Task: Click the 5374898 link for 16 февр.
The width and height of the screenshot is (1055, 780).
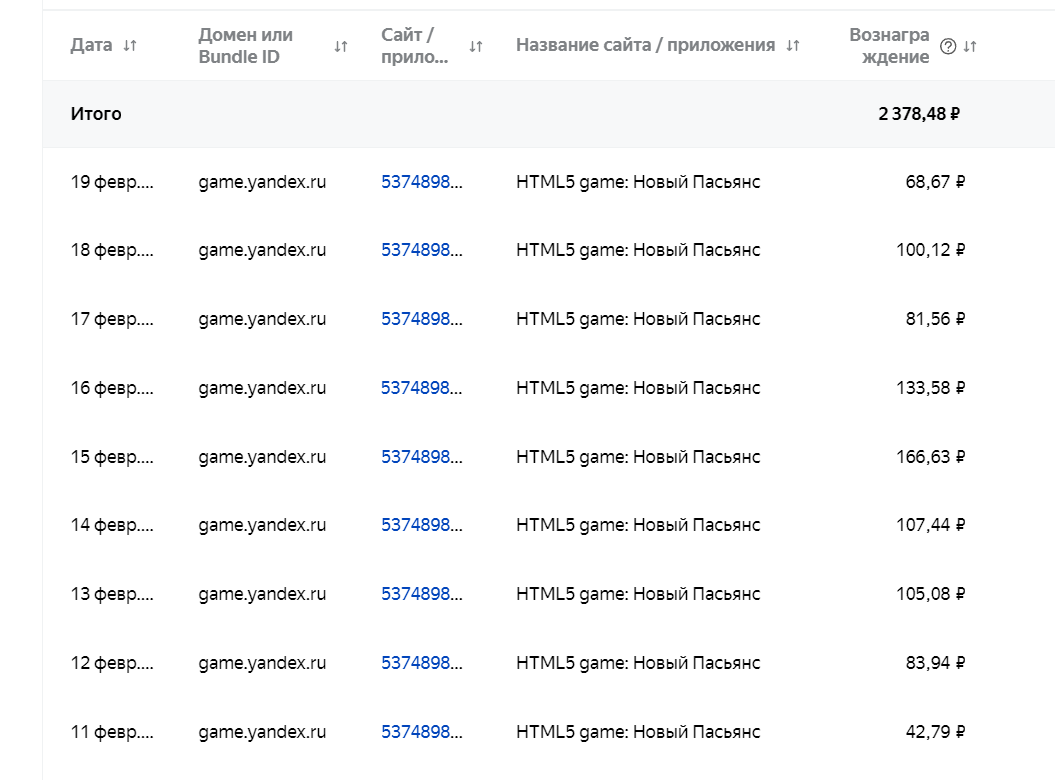Action: point(421,388)
